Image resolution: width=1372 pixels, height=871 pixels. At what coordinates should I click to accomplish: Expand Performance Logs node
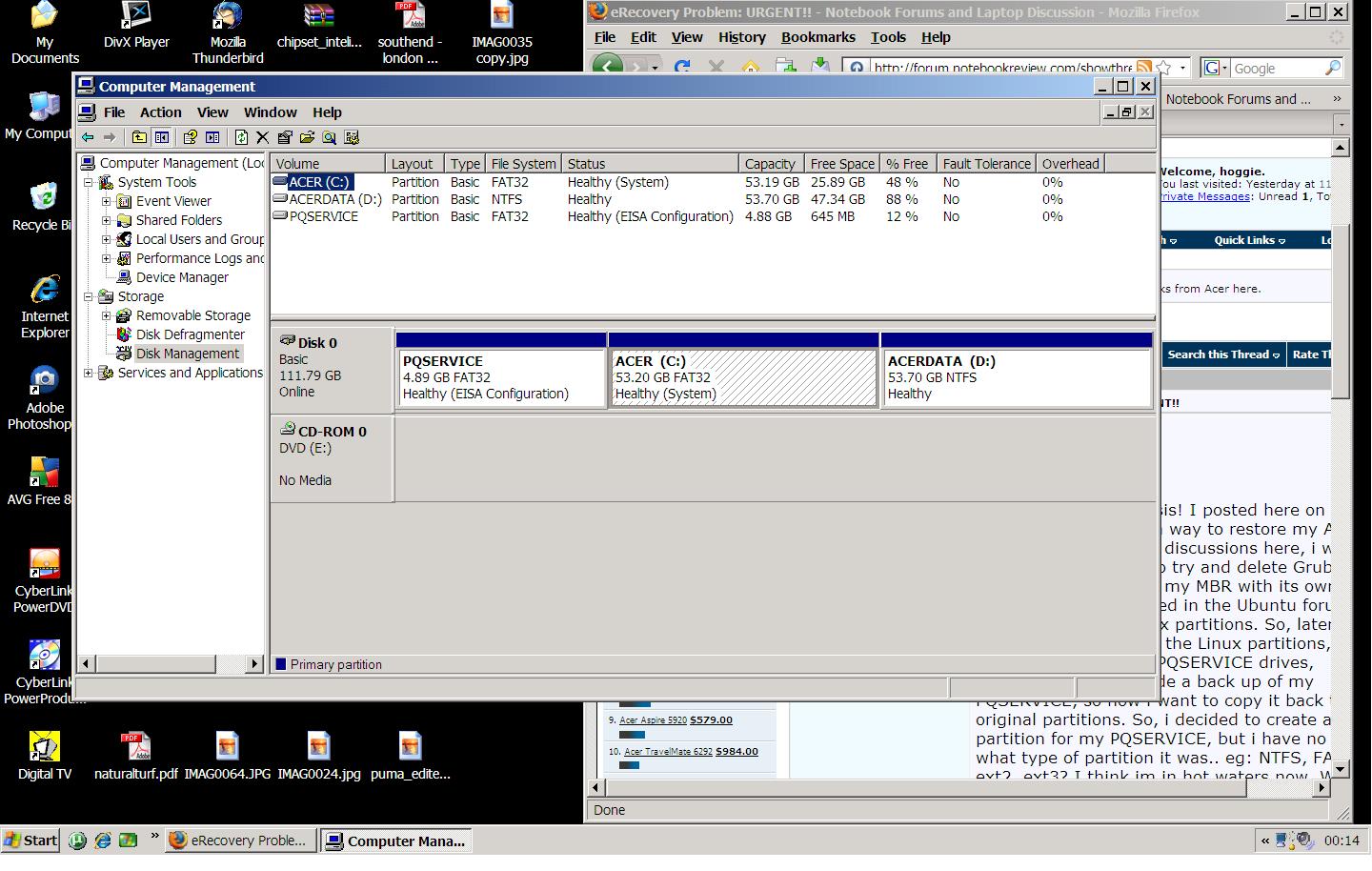point(107,259)
